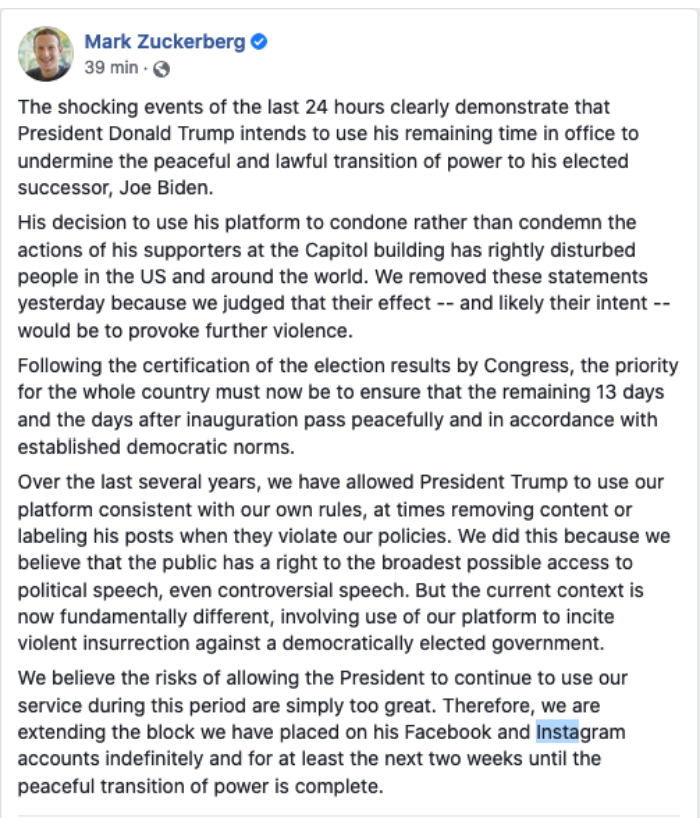Click the globe public audience icon
The image size is (700, 818).
click(x=162, y=69)
